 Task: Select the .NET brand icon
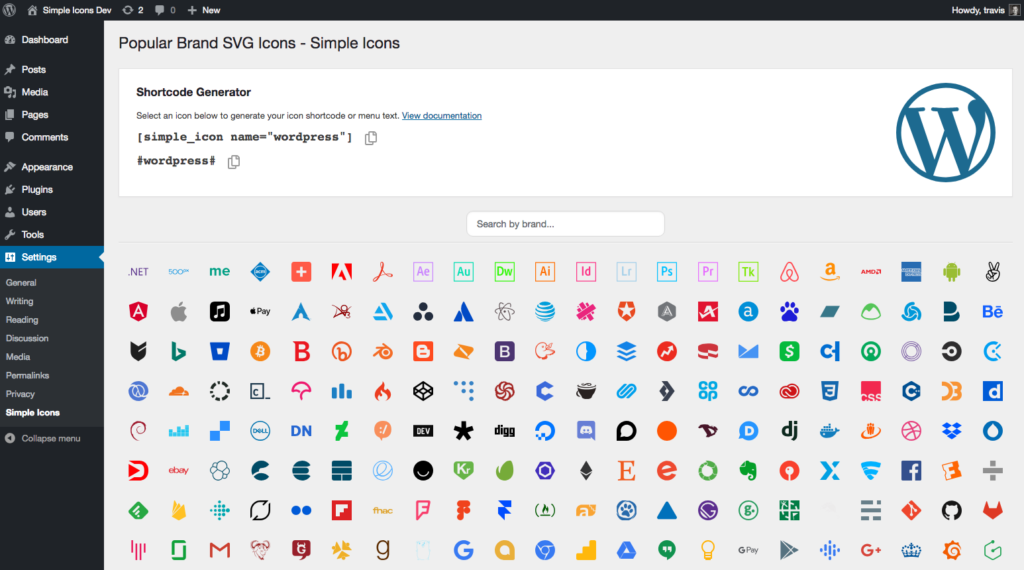pyautogui.click(x=138, y=272)
